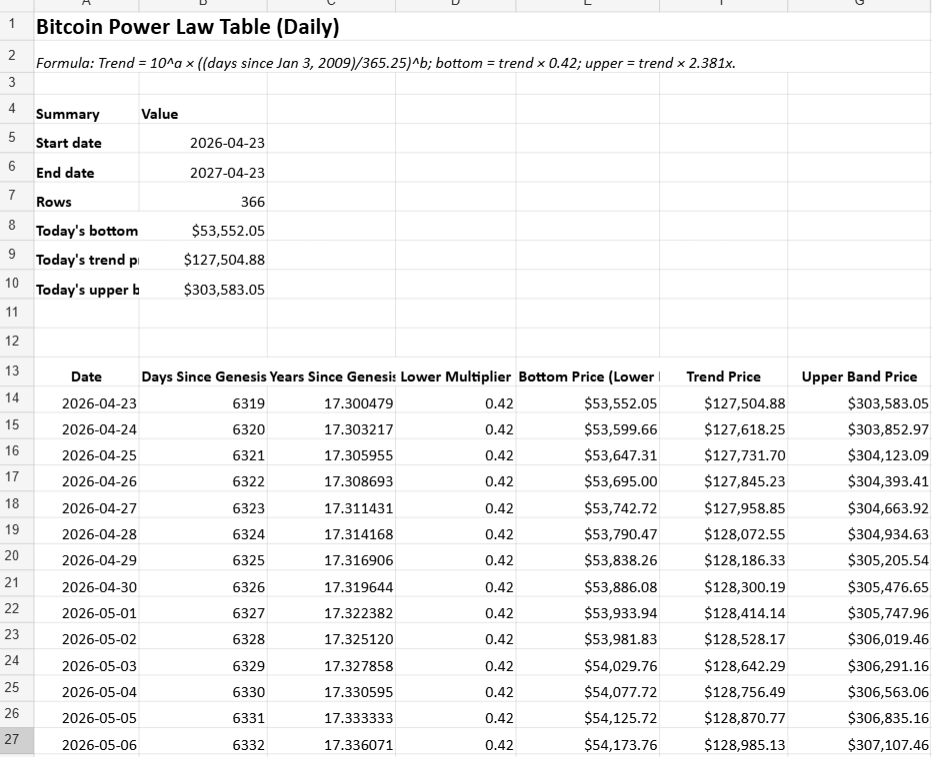The height and width of the screenshot is (757, 932).
Task: Select bottom price $53,933.94
Action: [588, 609]
